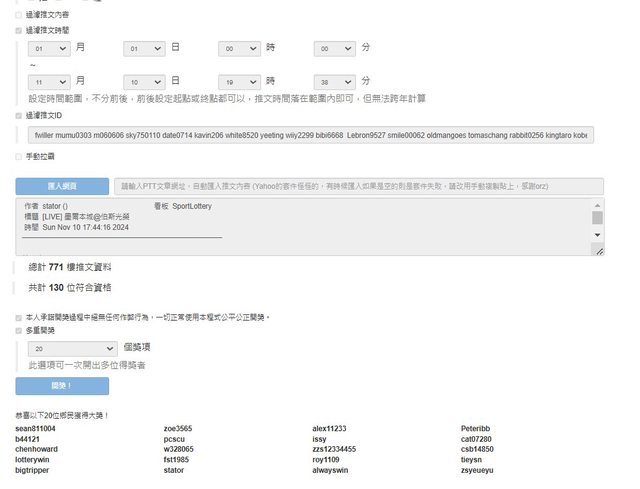Click the PTT article URL input field
This screenshot has width=640, height=489.
[358, 186]
